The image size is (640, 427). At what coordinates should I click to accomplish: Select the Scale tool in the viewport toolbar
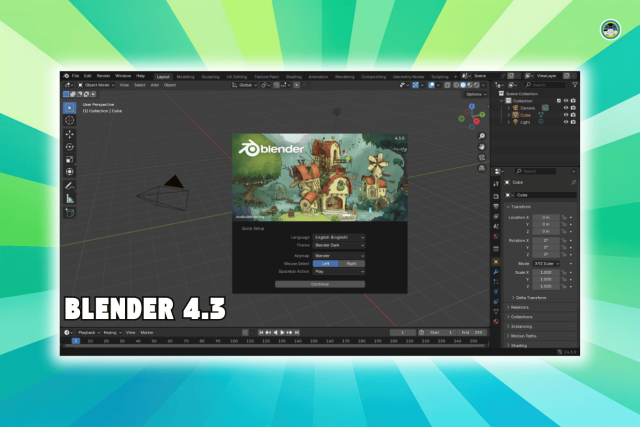(x=69, y=159)
